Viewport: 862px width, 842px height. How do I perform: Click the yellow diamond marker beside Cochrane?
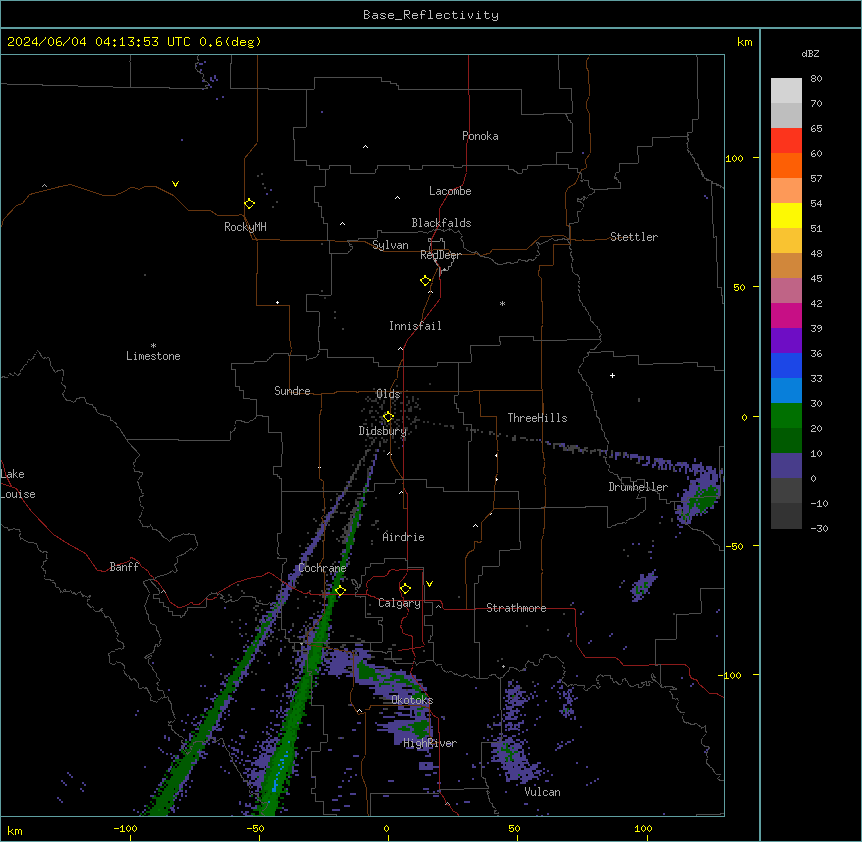(x=340, y=591)
